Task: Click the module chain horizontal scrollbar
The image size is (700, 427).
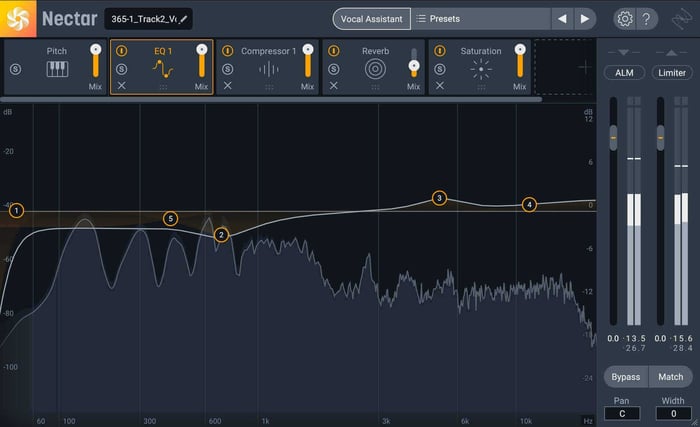Action: click(x=271, y=100)
